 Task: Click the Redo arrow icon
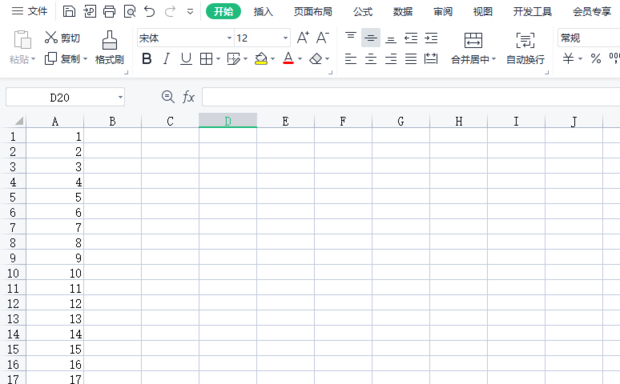coord(170,11)
